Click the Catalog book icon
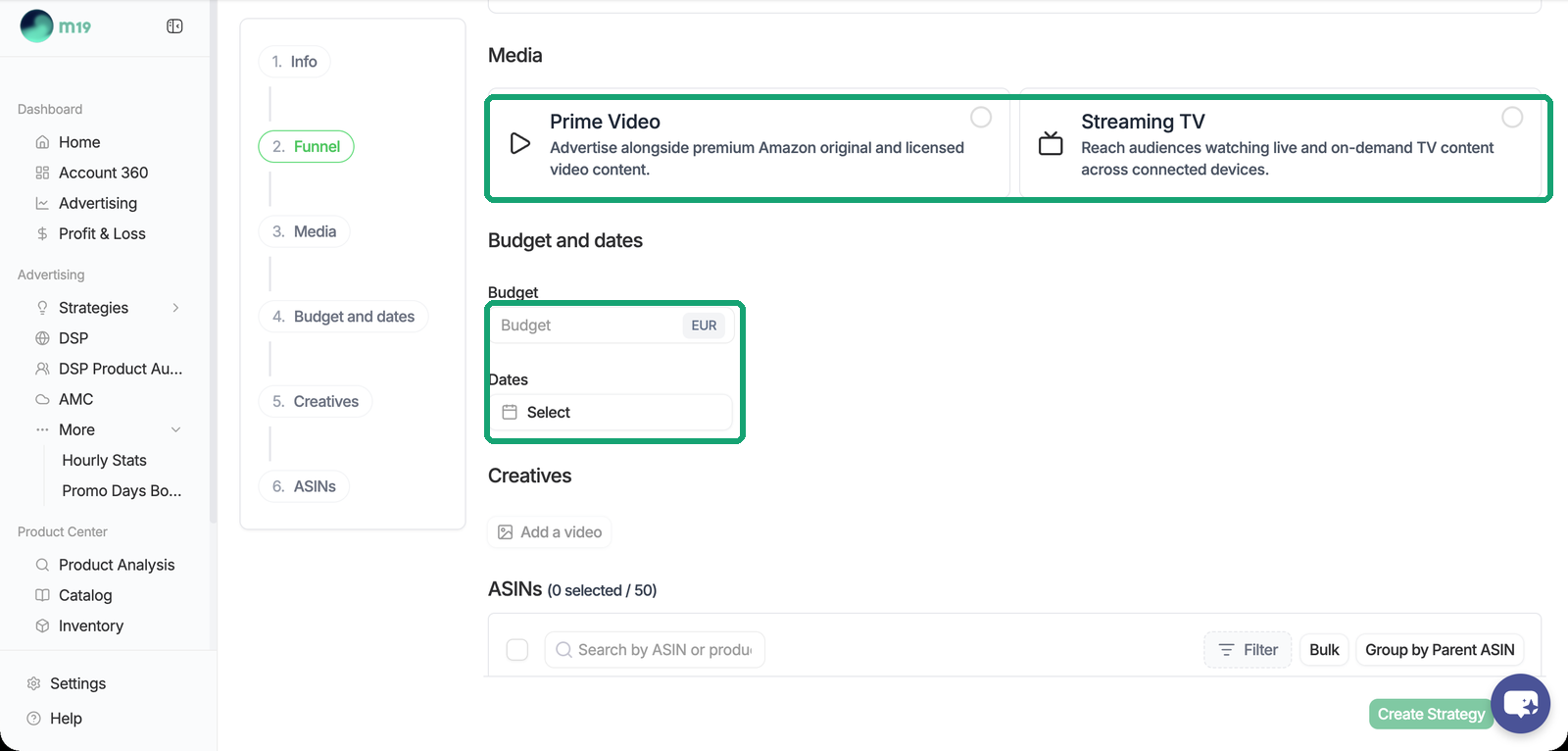1568x751 pixels. (x=42, y=595)
